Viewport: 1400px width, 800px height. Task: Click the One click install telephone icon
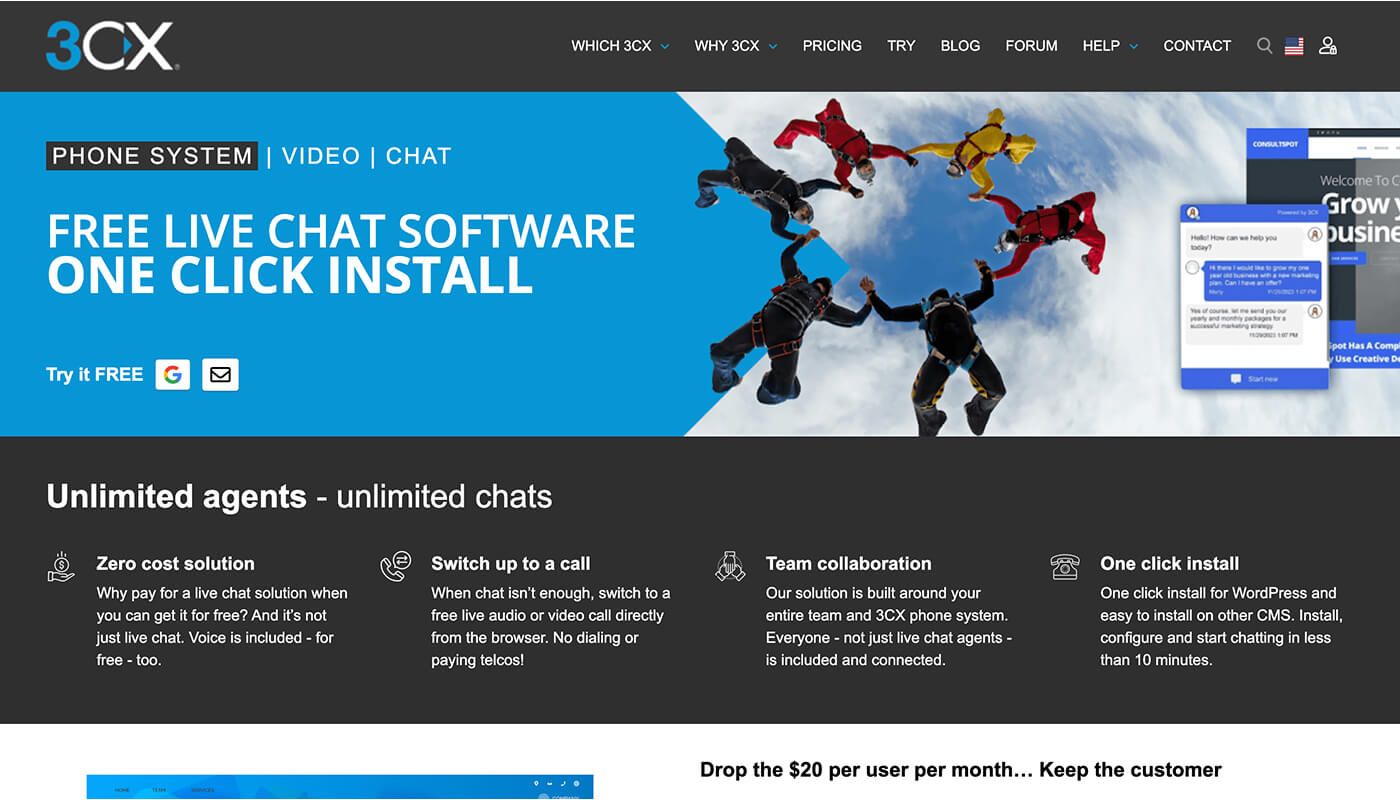(x=1065, y=567)
